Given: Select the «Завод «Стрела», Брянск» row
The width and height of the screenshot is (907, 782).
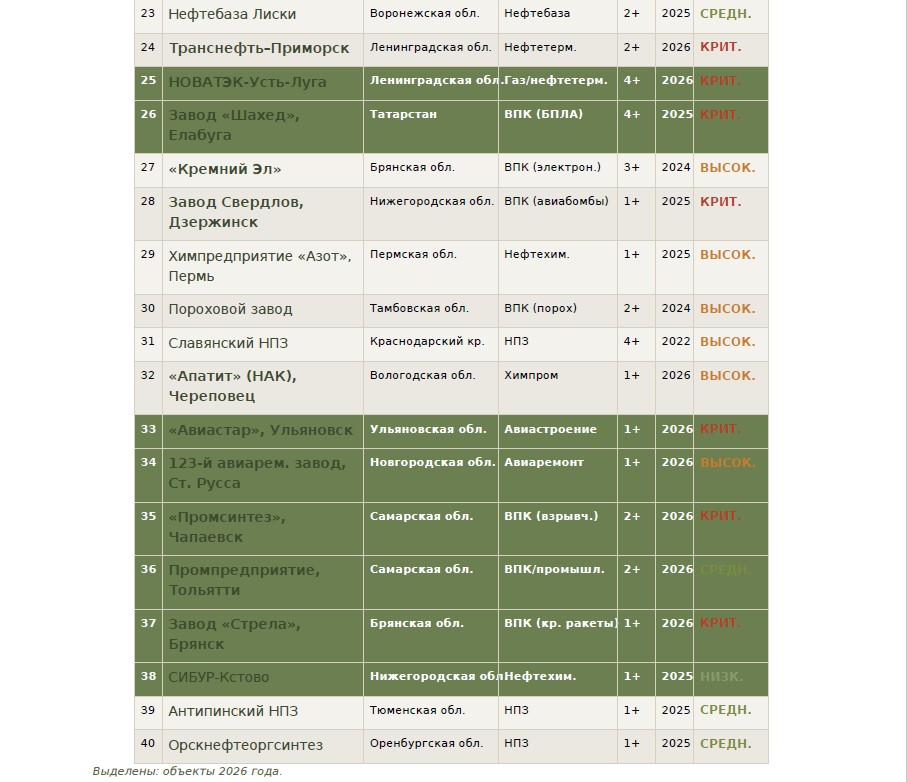Looking at the screenshot, I should point(234,634).
